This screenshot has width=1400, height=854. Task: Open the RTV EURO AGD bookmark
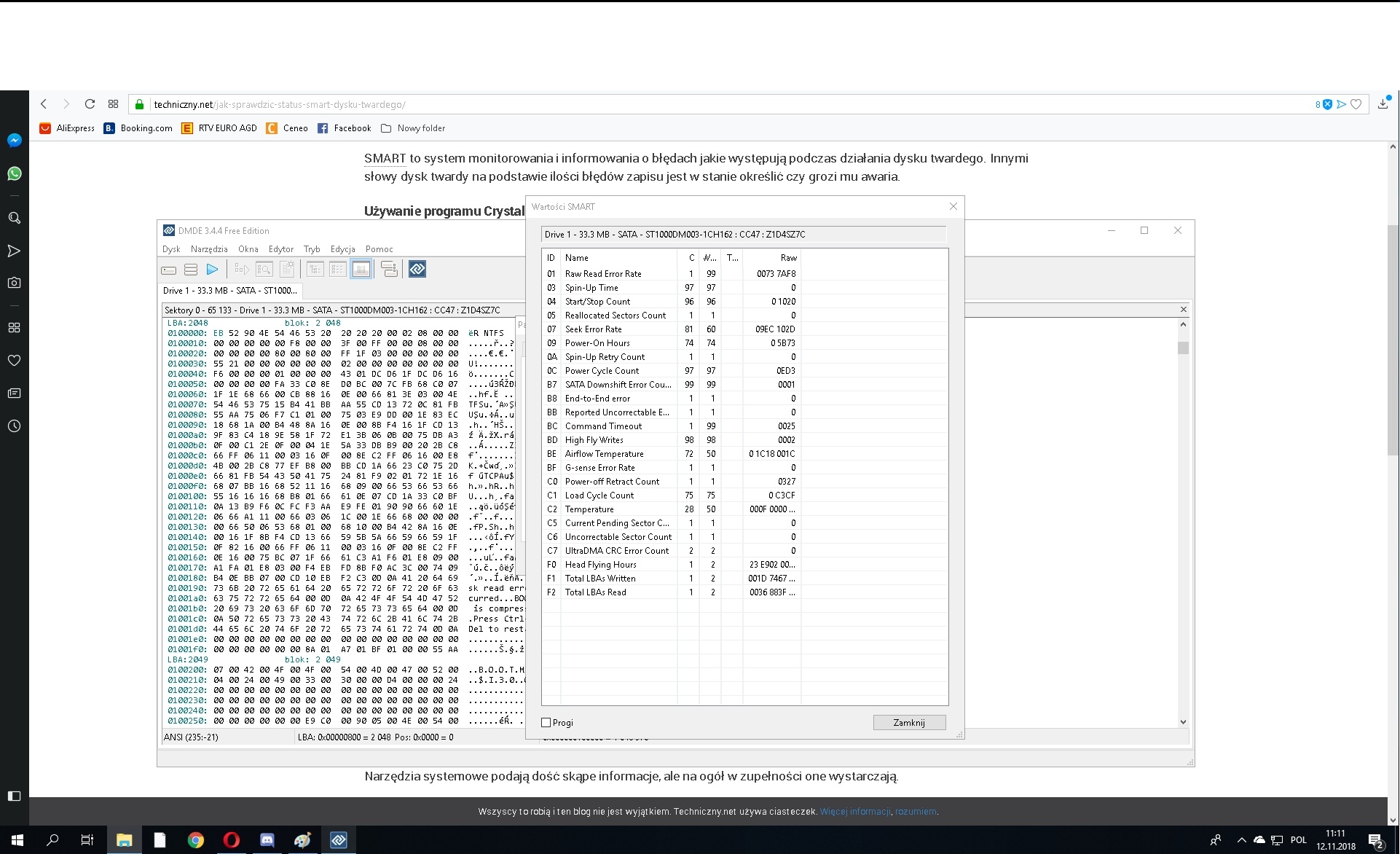219,128
